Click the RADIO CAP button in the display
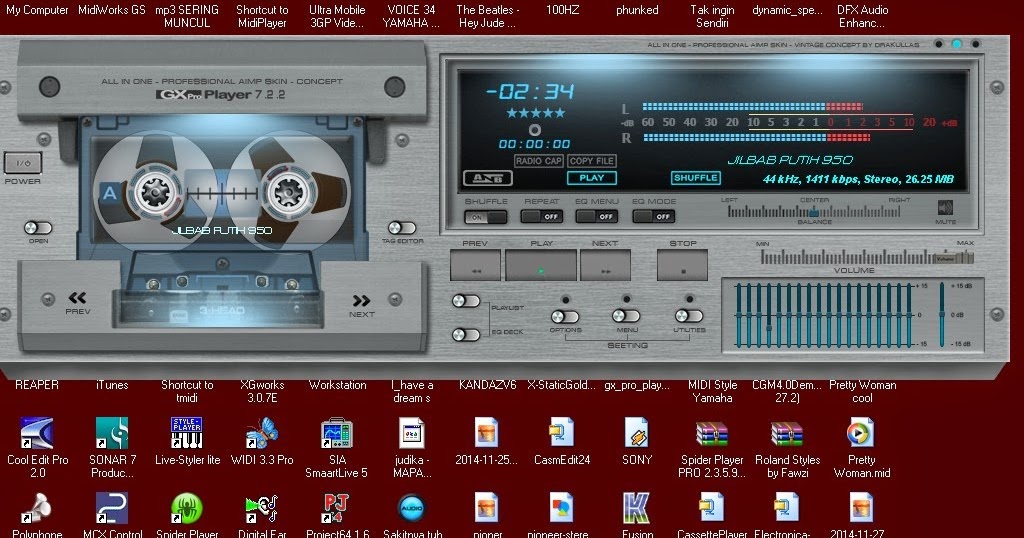This screenshot has width=1024, height=538. click(x=538, y=161)
